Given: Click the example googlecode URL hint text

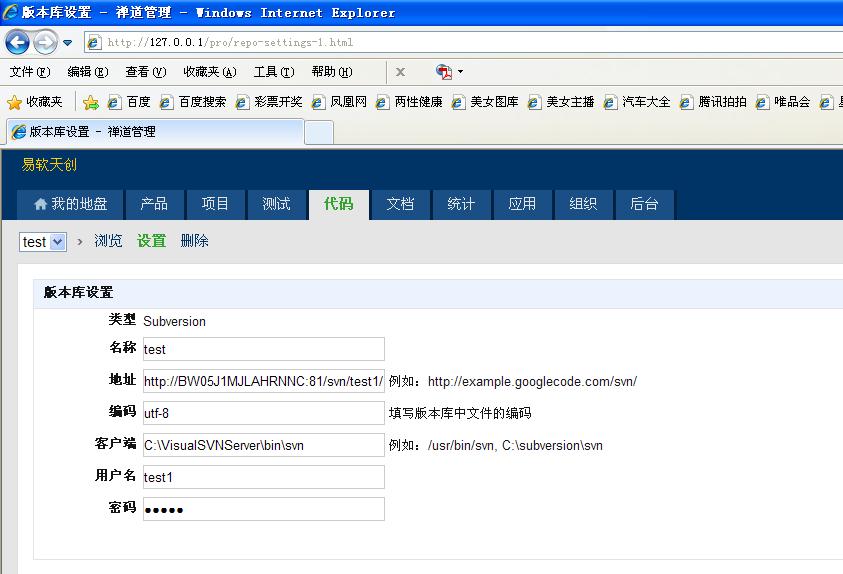Looking at the screenshot, I should point(532,382).
